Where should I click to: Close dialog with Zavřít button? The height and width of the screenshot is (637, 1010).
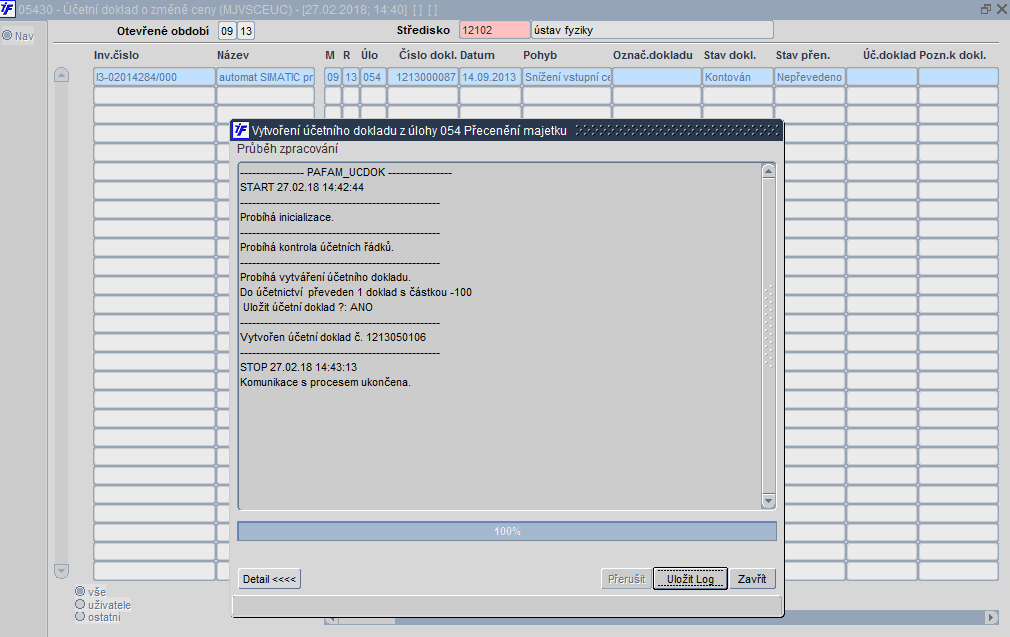[x=752, y=579]
